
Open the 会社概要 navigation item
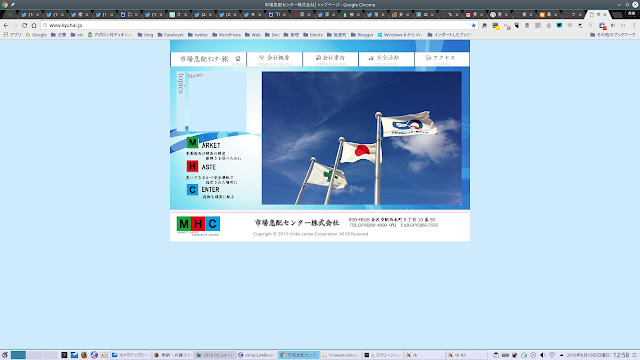pos(275,59)
